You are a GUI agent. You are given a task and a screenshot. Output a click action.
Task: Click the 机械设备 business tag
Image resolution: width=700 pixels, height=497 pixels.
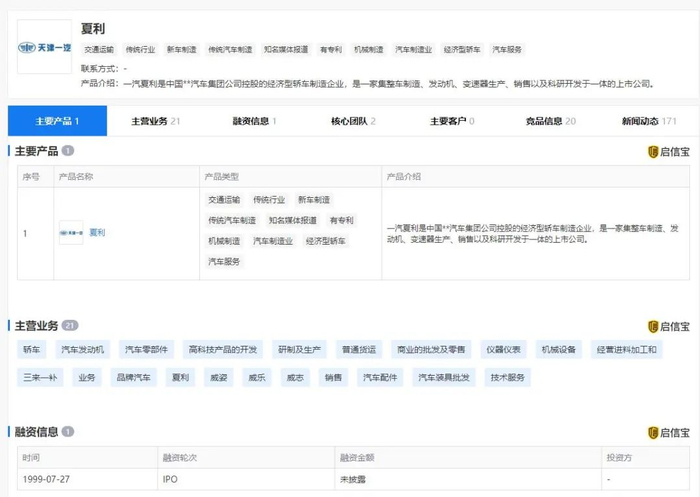(559, 349)
